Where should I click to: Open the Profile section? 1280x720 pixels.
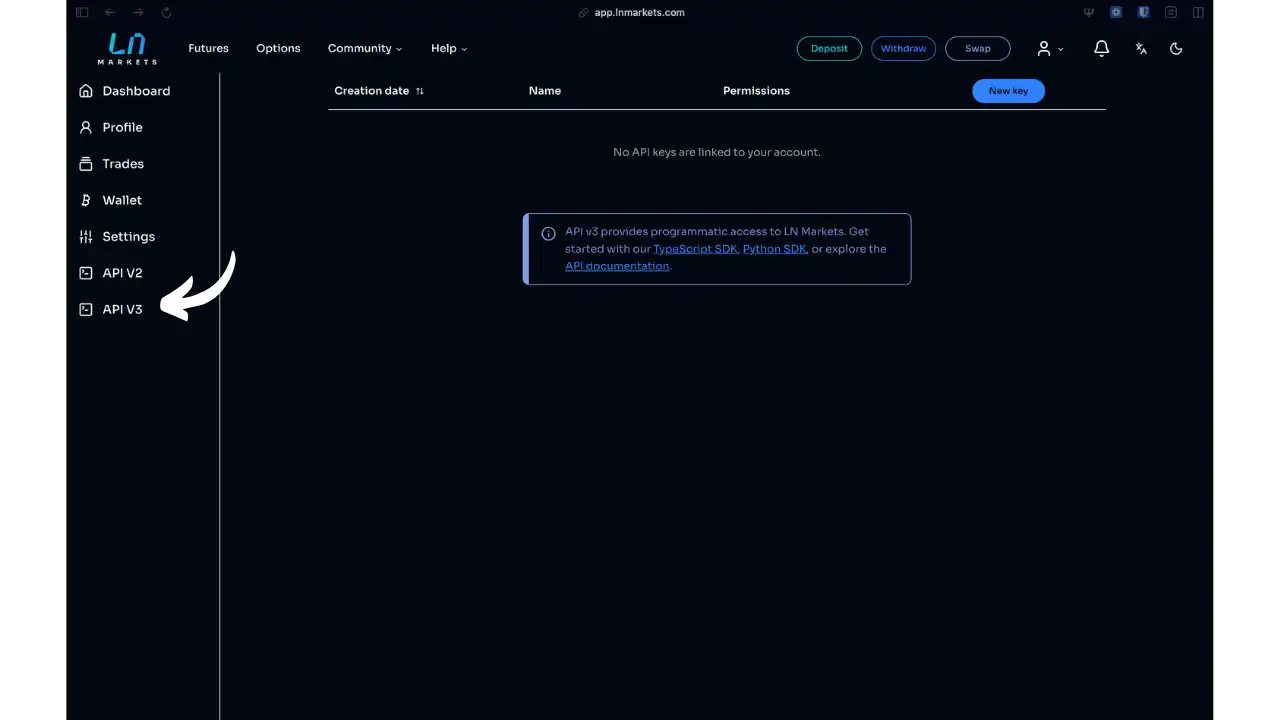click(x=122, y=127)
